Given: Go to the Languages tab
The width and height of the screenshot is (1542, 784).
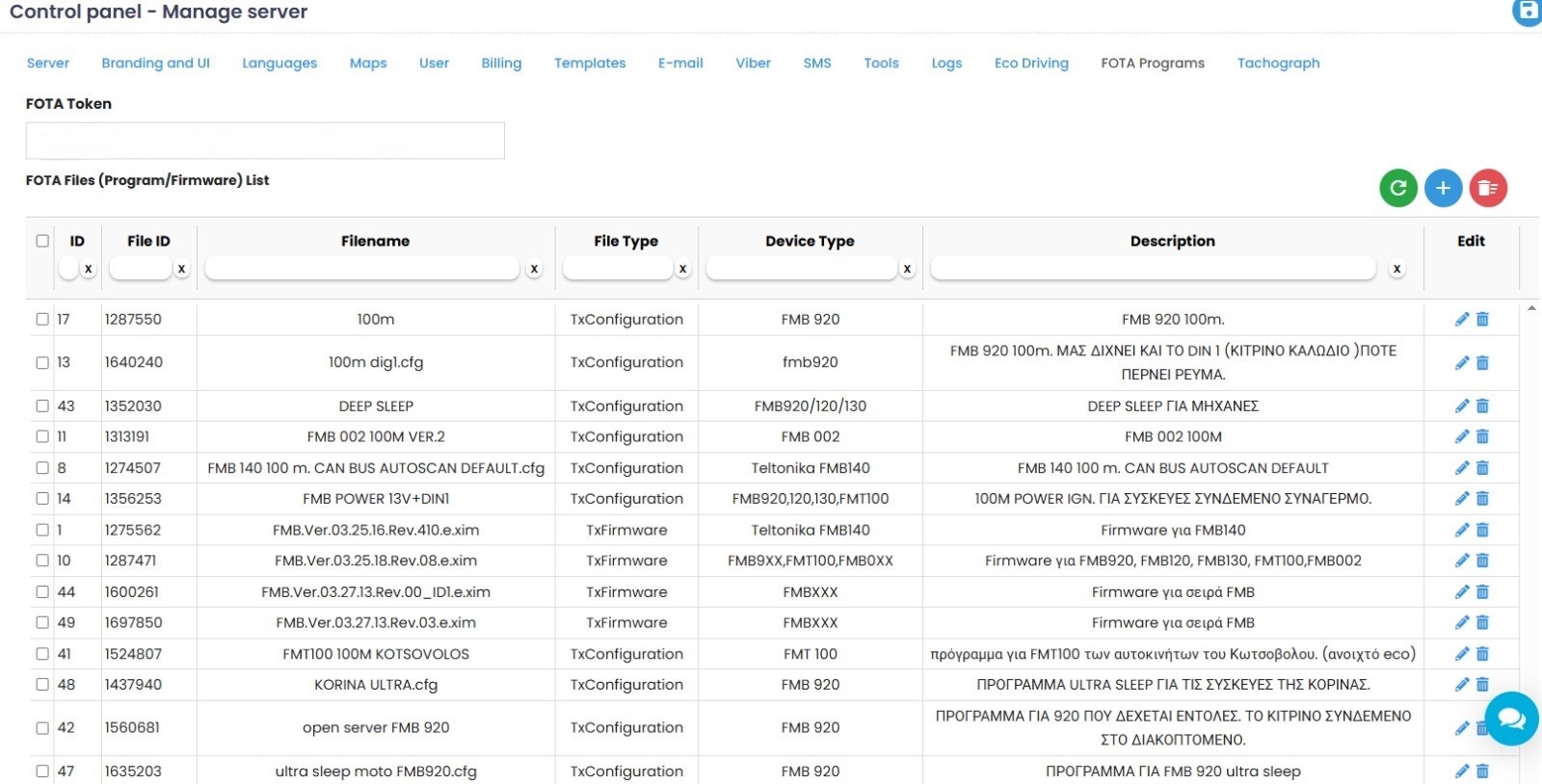Looking at the screenshot, I should (279, 63).
